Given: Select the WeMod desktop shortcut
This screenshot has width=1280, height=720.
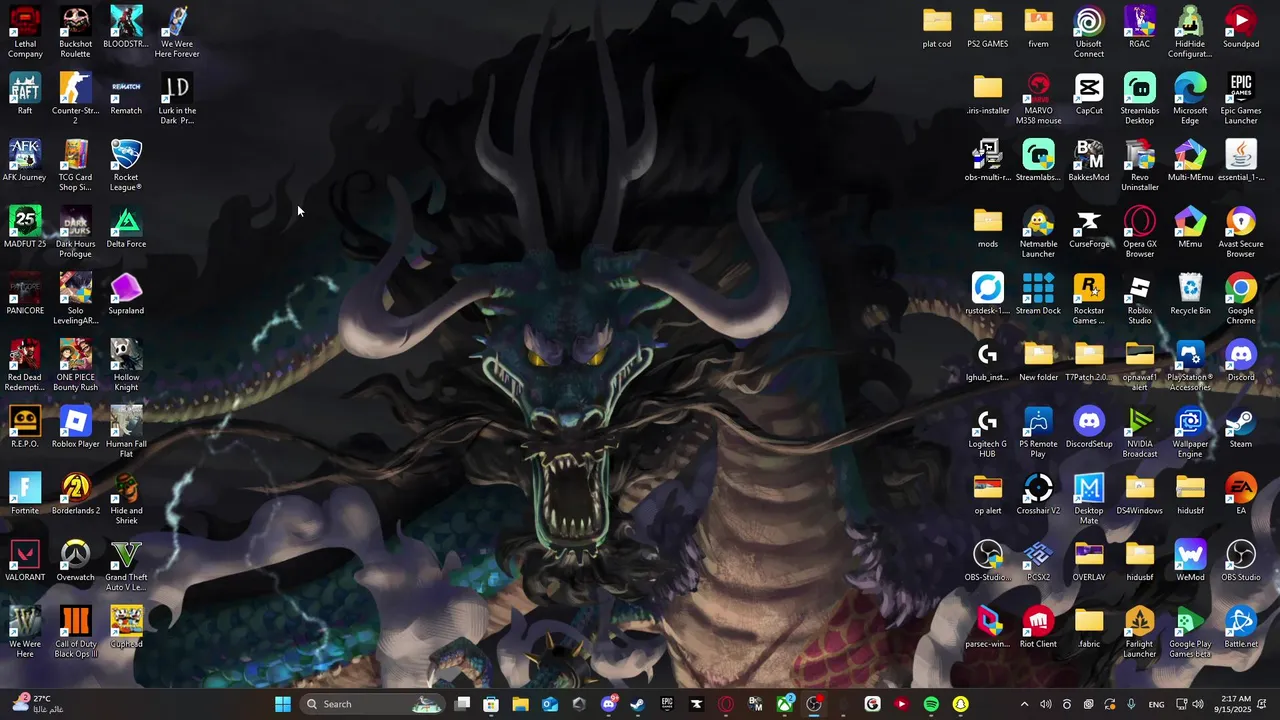Looking at the screenshot, I should [x=1190, y=562].
